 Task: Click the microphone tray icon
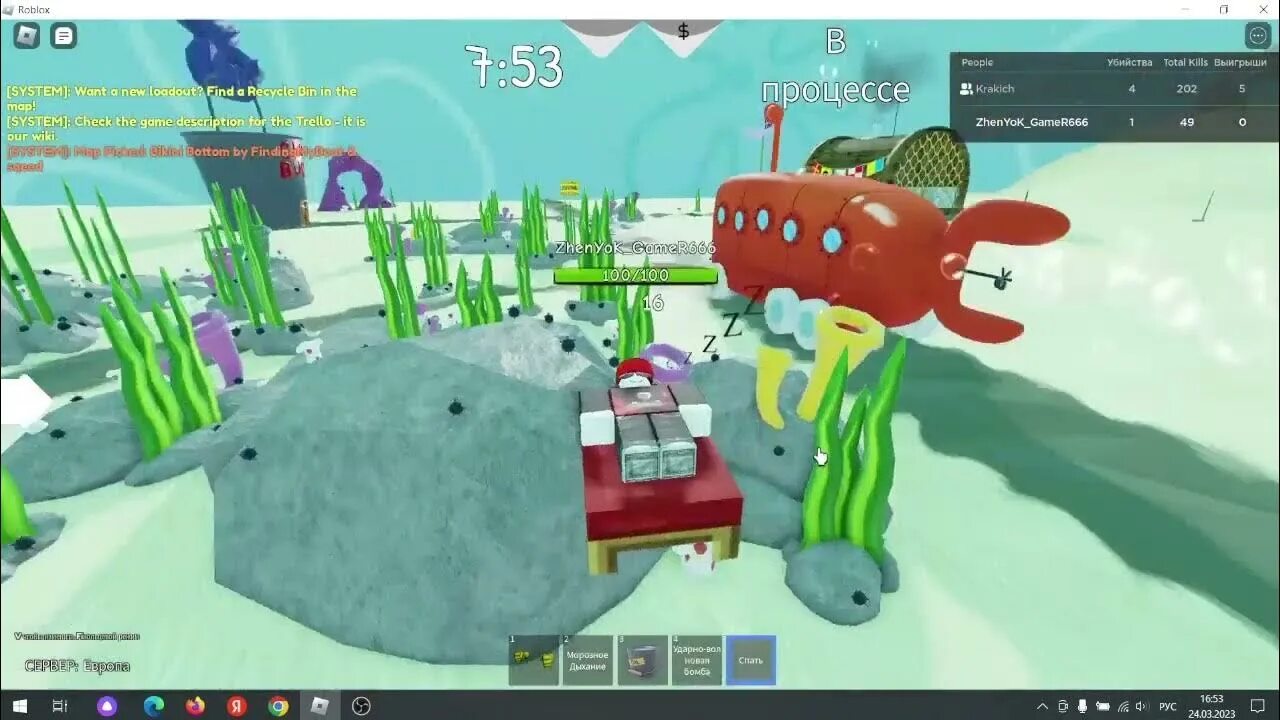[1082, 706]
